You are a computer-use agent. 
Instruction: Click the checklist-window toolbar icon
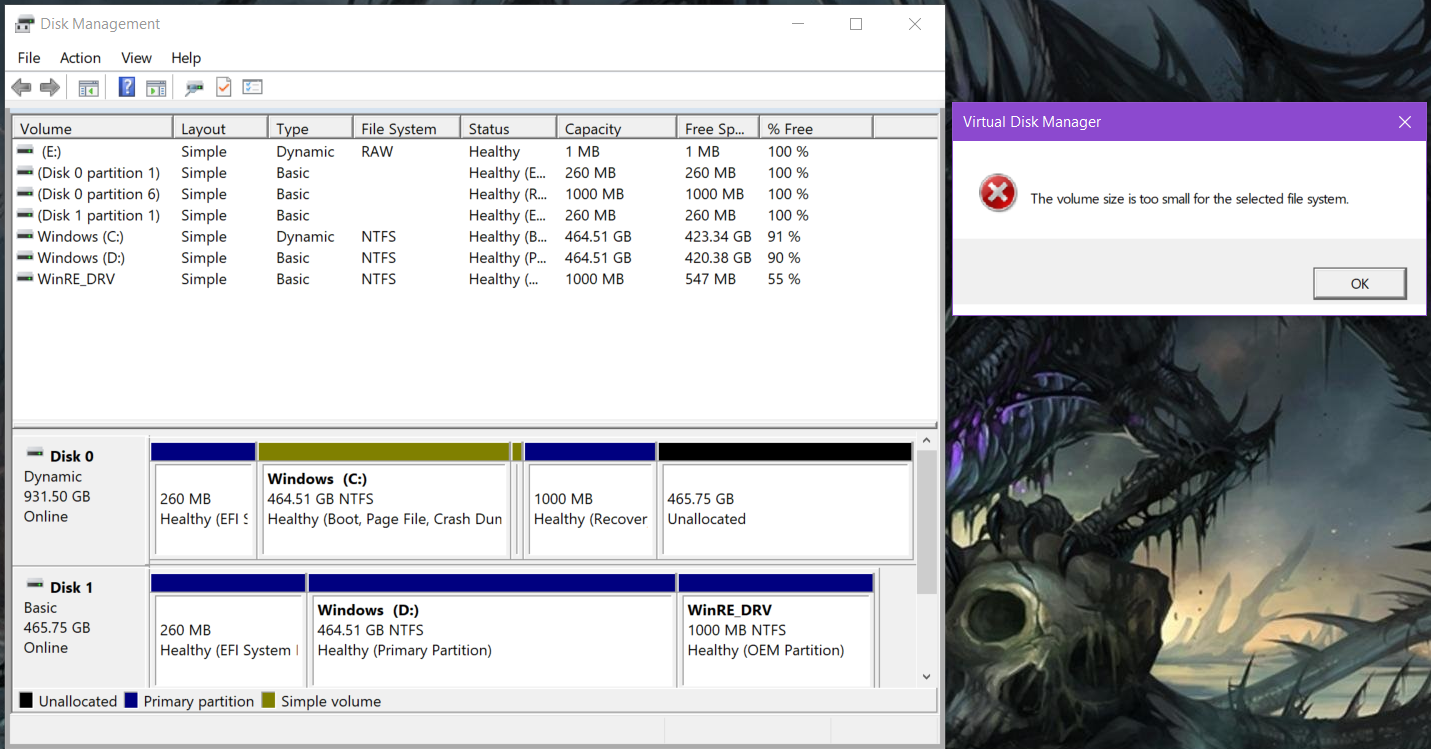tap(252, 87)
